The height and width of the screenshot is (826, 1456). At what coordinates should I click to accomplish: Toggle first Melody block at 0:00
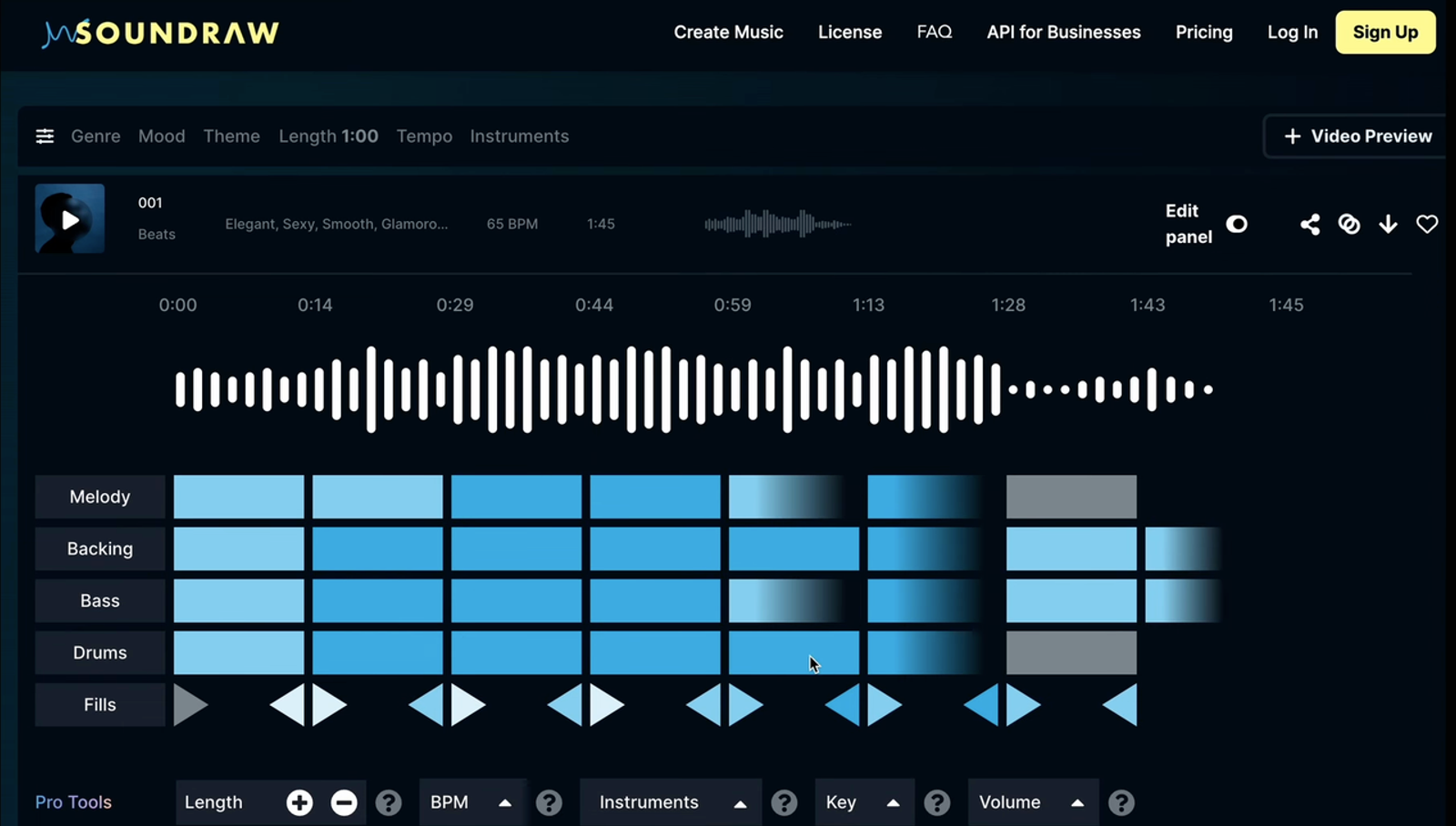tap(239, 497)
